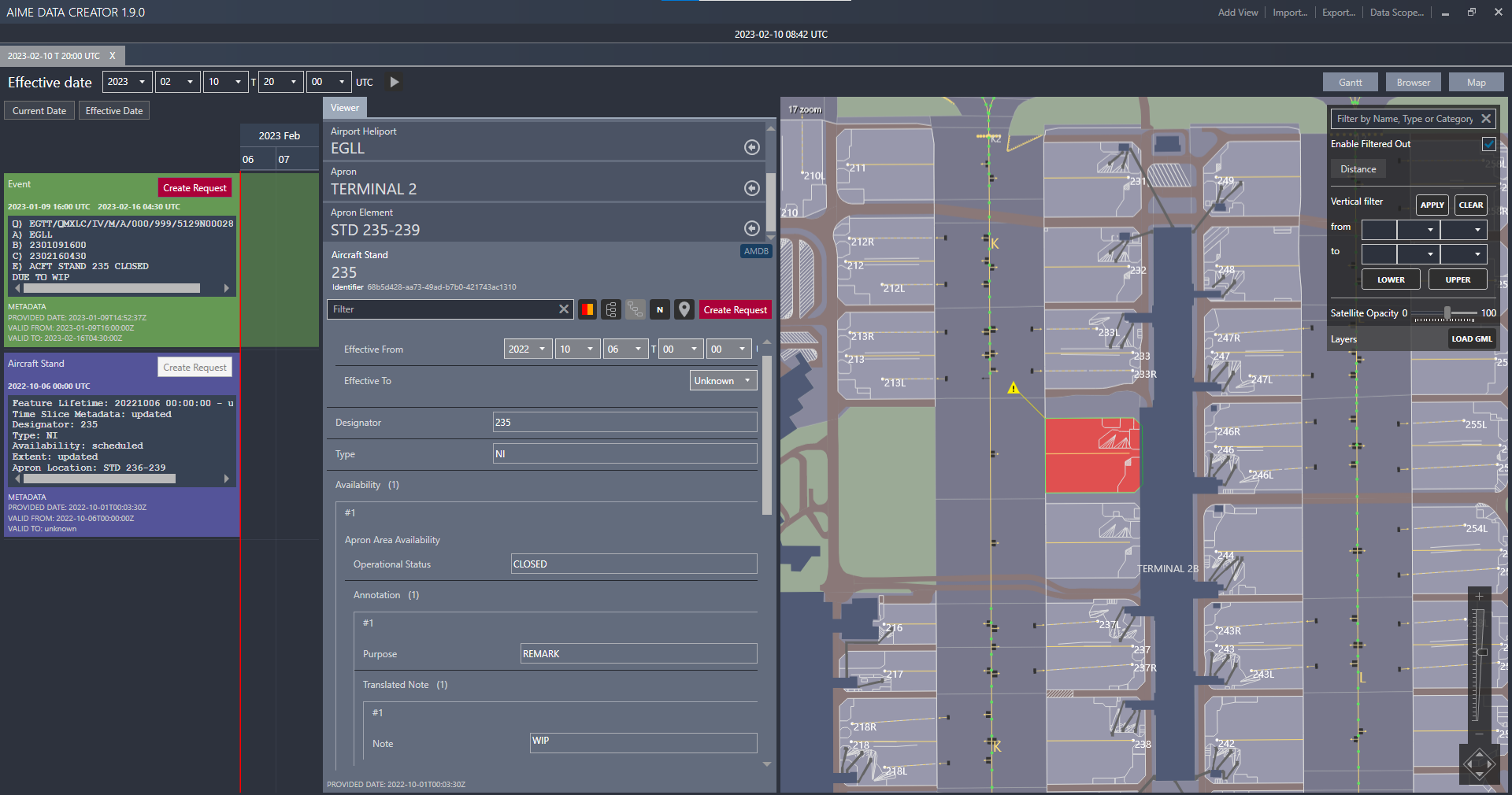Click the map pin locate icon
This screenshot has height=795, width=1512.
tap(684, 310)
